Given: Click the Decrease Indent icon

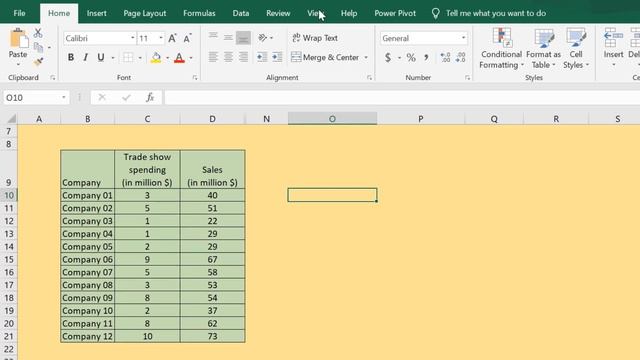Looking at the screenshot, I should (x=262, y=57).
